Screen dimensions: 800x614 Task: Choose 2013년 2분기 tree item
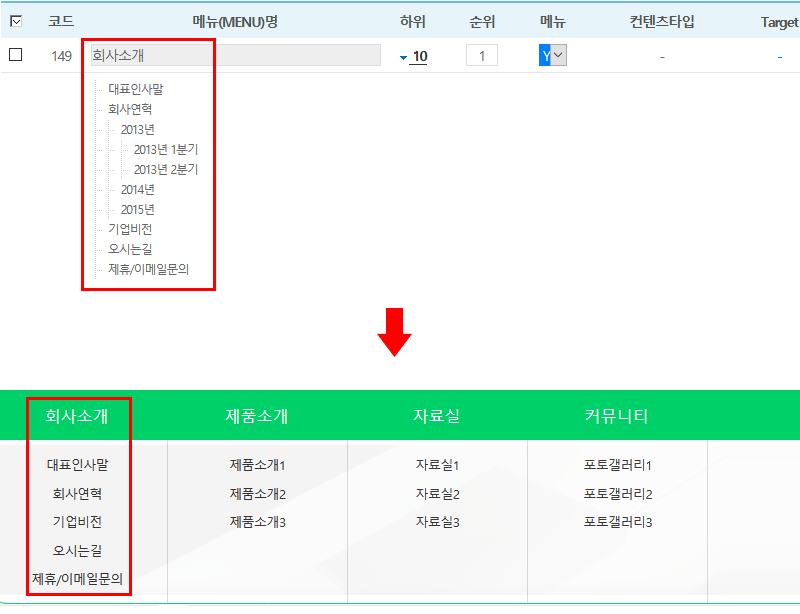tap(166, 169)
